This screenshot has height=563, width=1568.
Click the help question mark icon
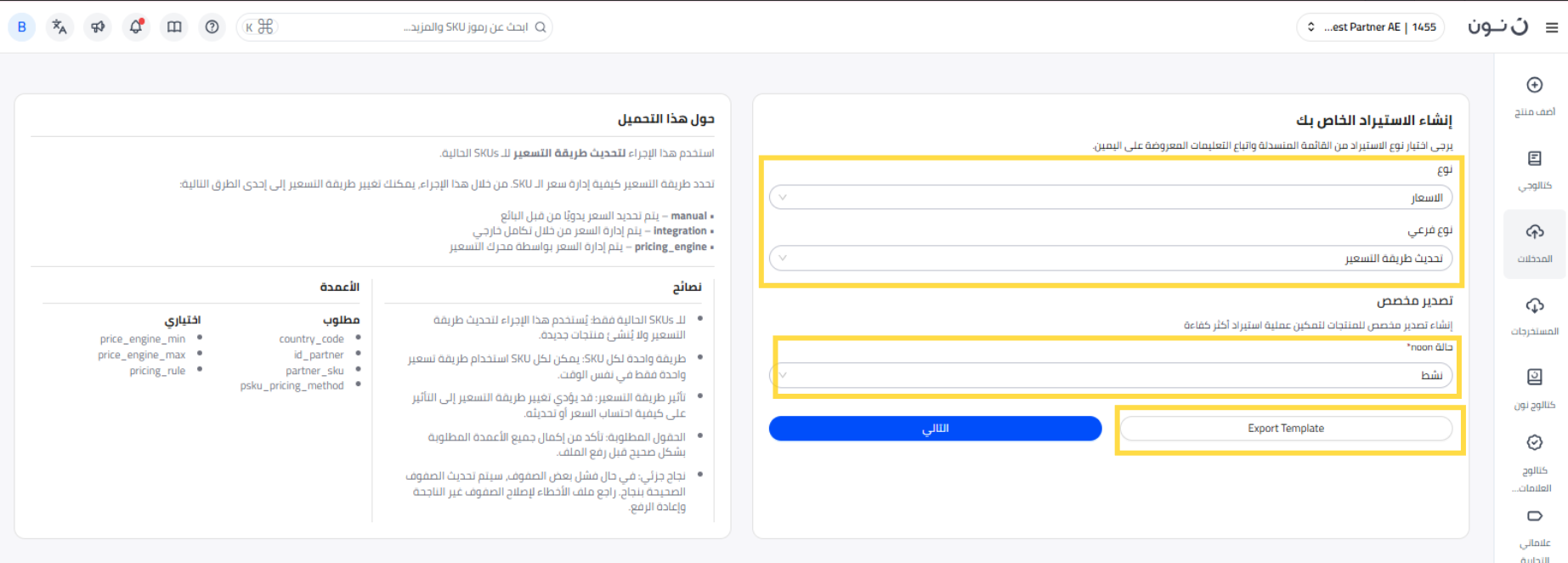(212, 27)
